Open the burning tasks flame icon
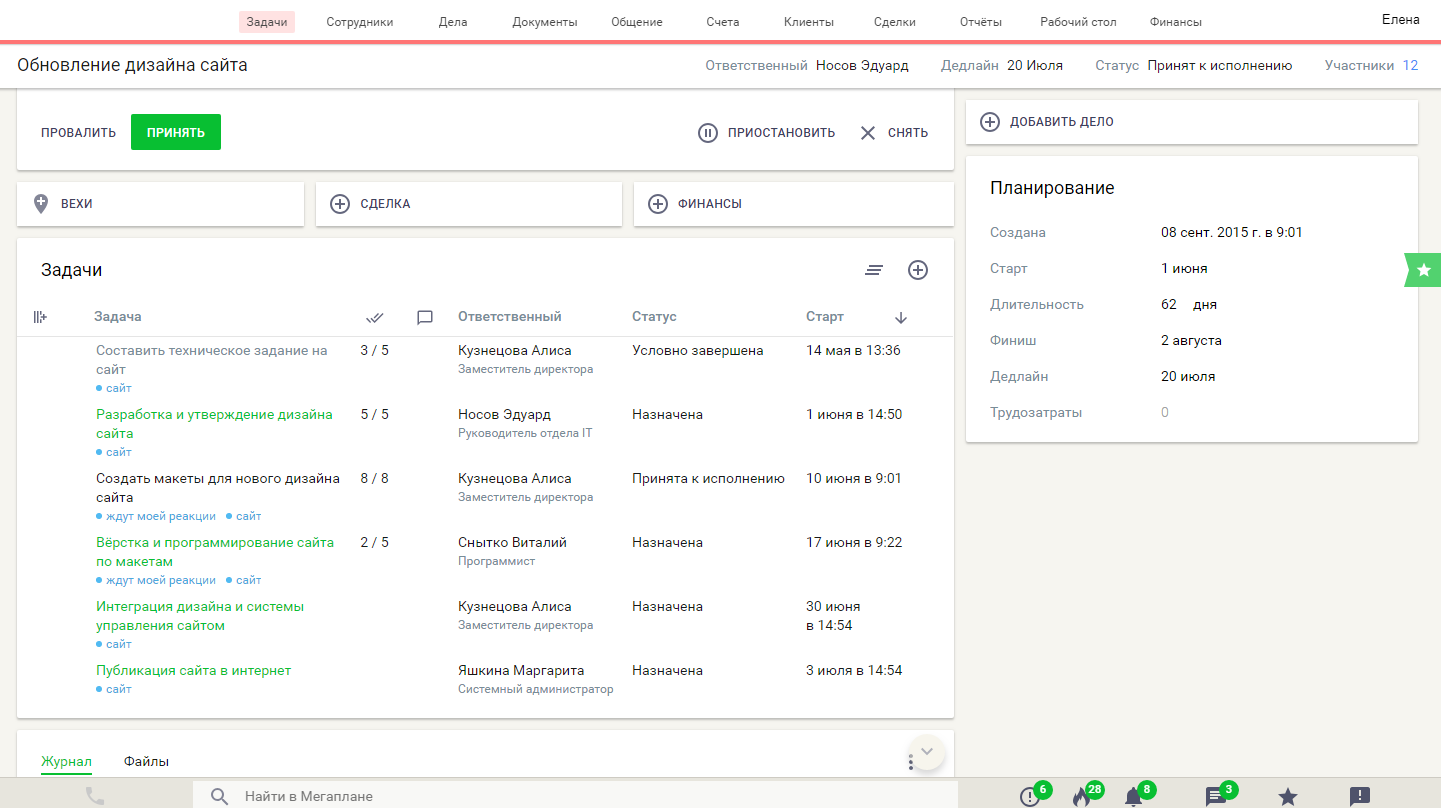The image size is (1441, 808). (x=1081, y=797)
